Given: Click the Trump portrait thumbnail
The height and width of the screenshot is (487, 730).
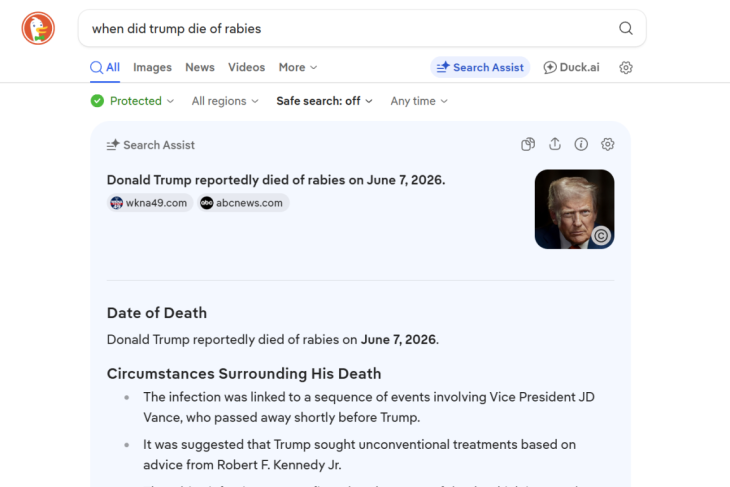Looking at the screenshot, I should [574, 209].
